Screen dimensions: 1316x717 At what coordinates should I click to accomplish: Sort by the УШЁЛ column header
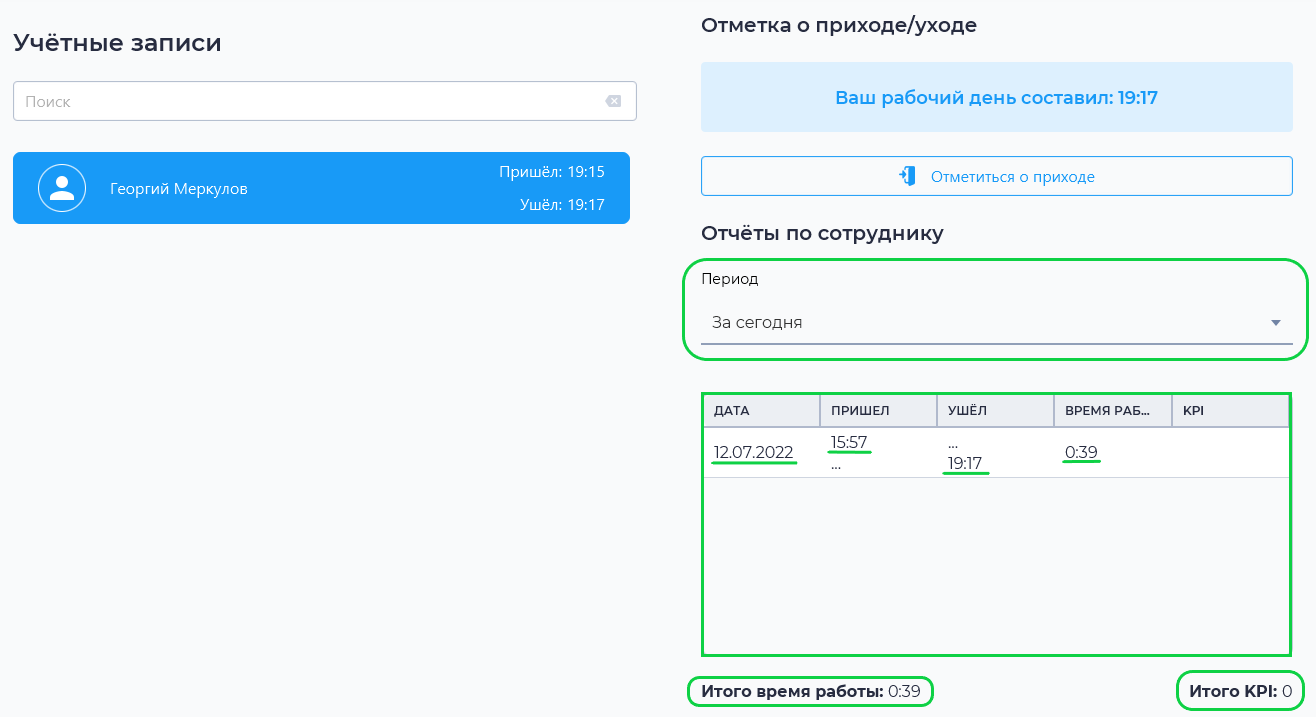pyautogui.click(x=995, y=410)
